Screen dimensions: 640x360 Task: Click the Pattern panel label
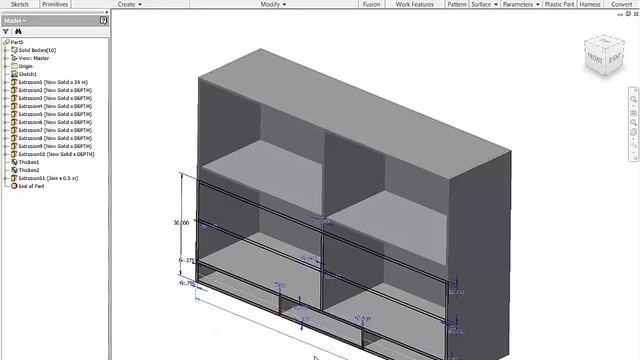click(x=457, y=4)
